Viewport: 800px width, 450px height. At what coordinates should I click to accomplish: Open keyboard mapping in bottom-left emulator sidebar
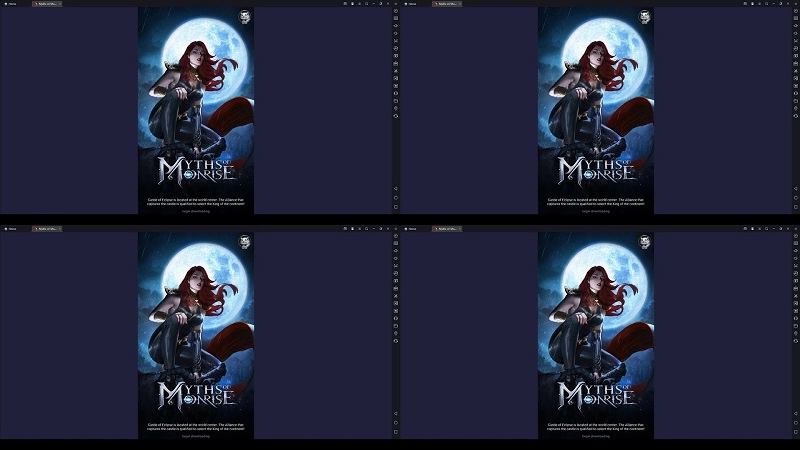[x=396, y=243]
